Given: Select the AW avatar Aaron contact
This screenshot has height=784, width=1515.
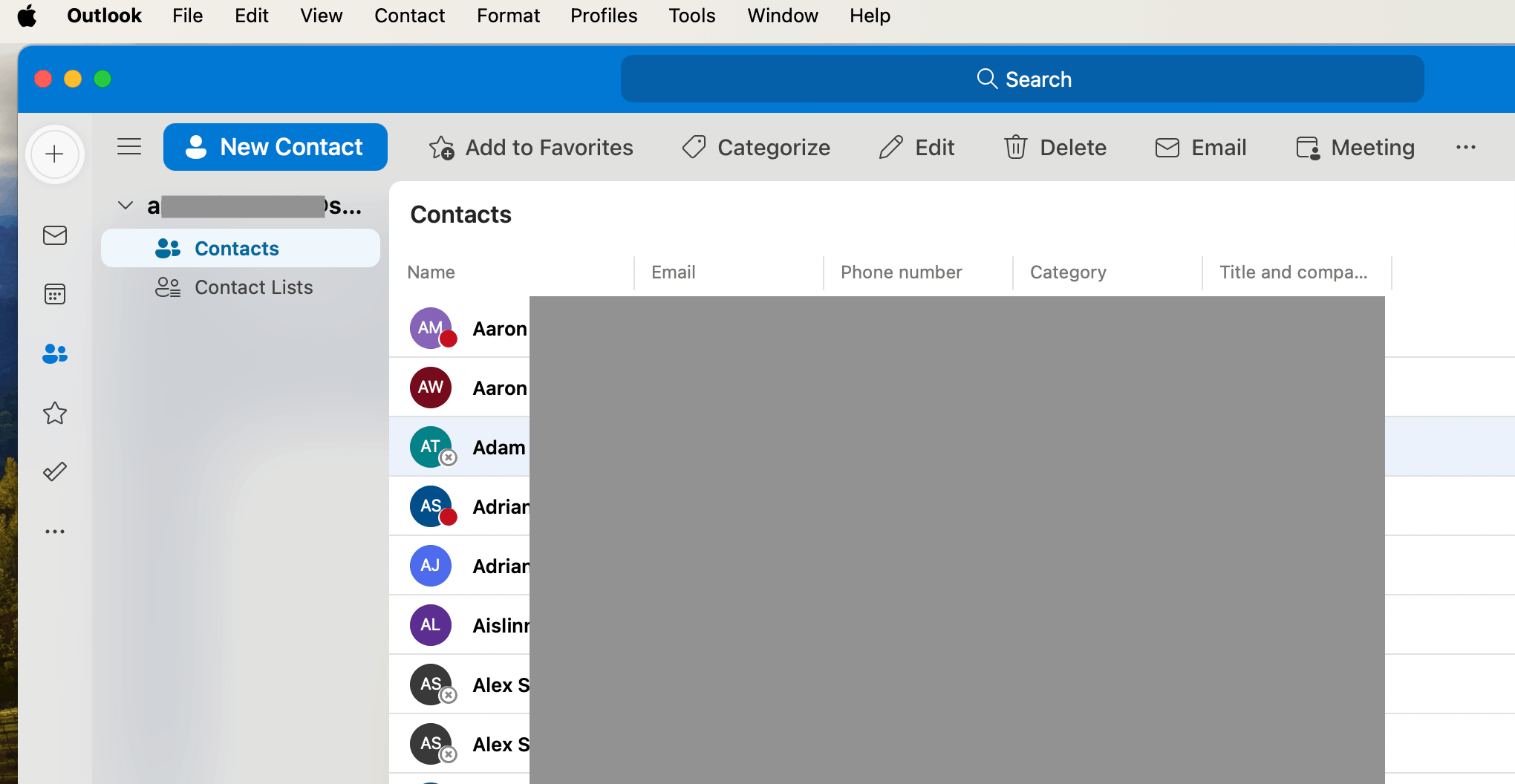Looking at the screenshot, I should point(431,388).
